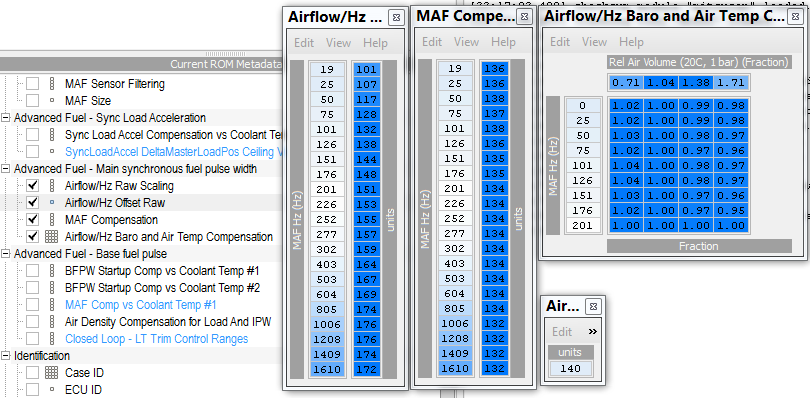Select the 0.71 Rel Air Volume axis cell
The image size is (810, 398).
(x=626, y=83)
